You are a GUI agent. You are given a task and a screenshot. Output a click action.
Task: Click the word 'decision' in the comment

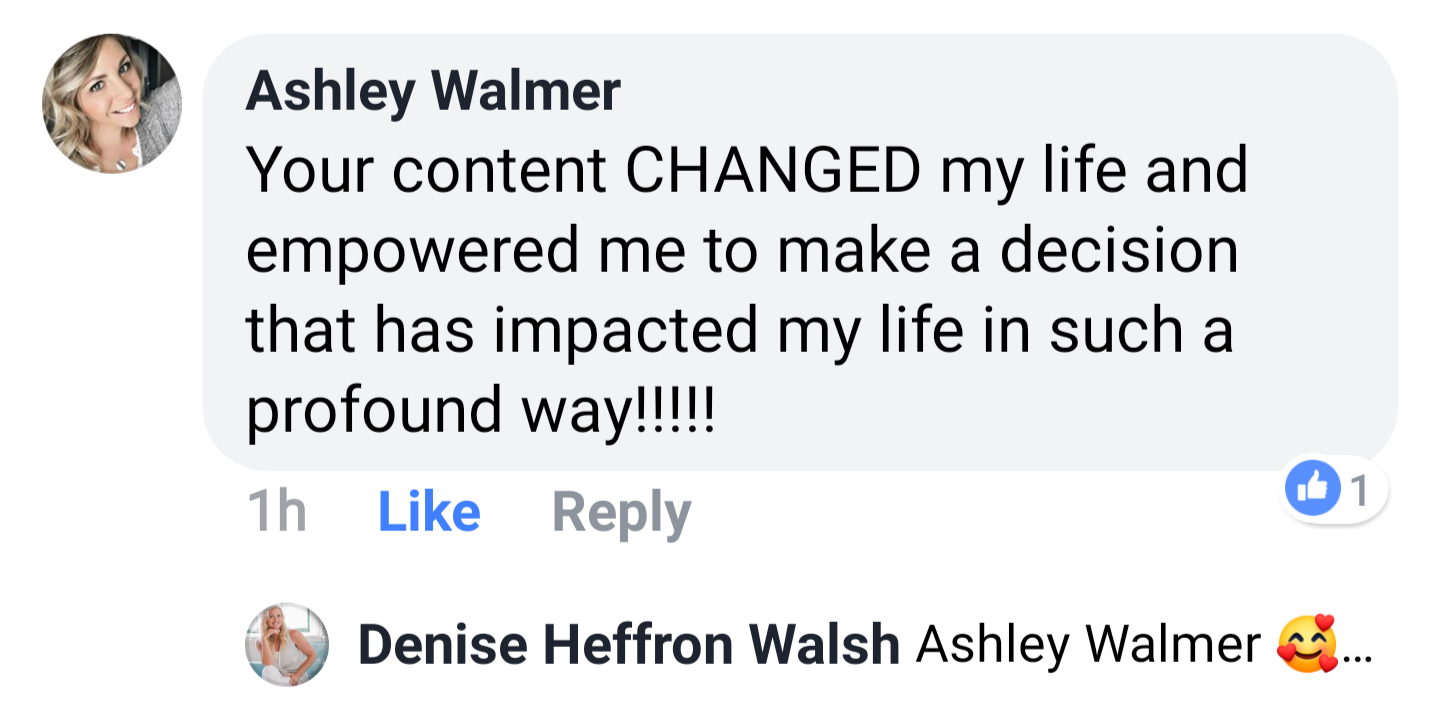(x=1120, y=251)
